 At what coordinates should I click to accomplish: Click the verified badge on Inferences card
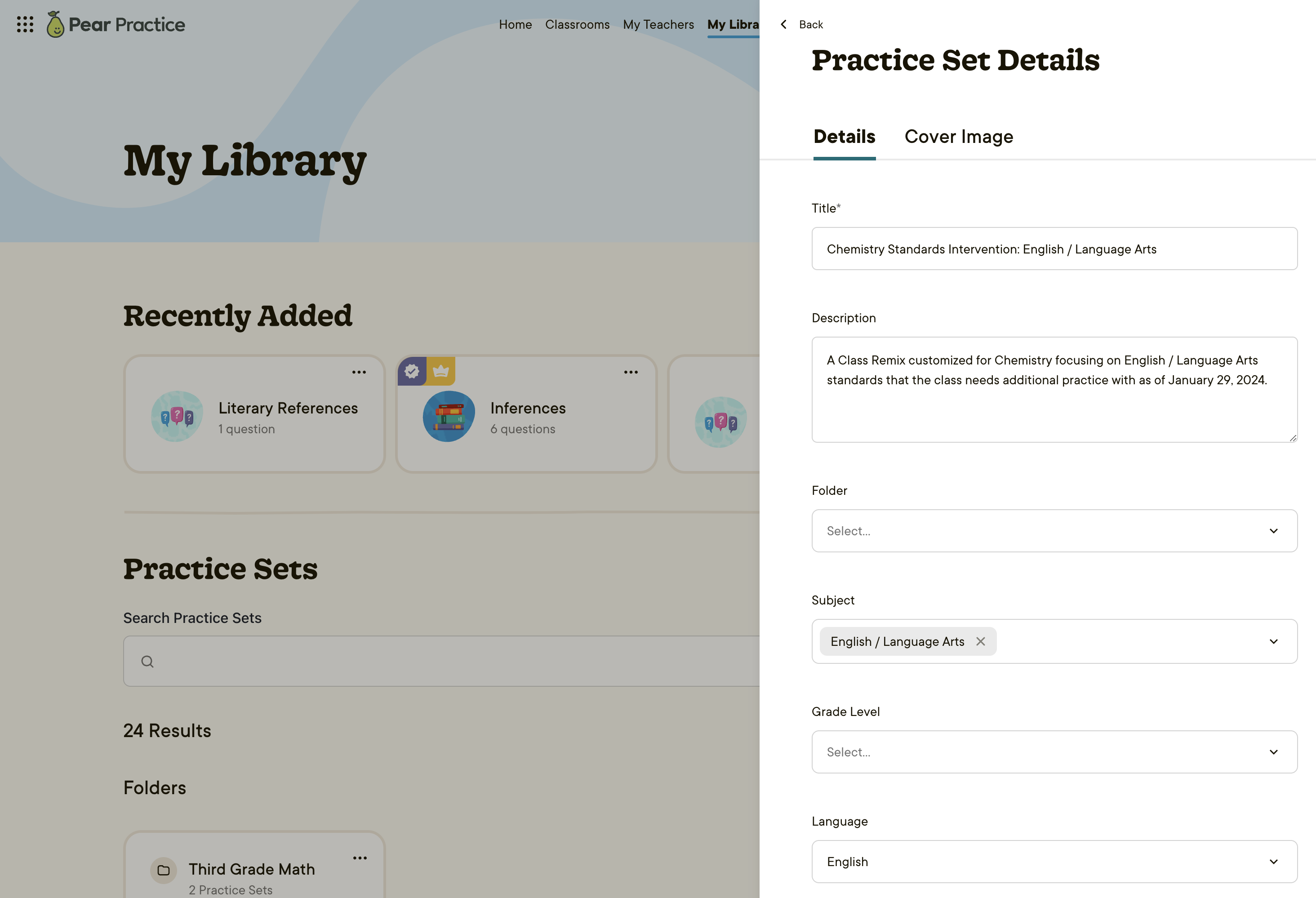412,371
